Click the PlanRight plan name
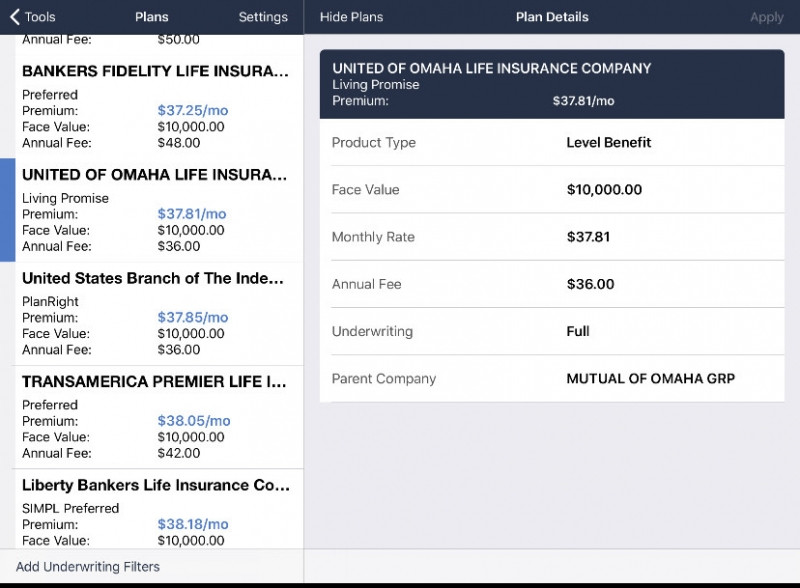This screenshot has height=588, width=800. click(x=50, y=302)
